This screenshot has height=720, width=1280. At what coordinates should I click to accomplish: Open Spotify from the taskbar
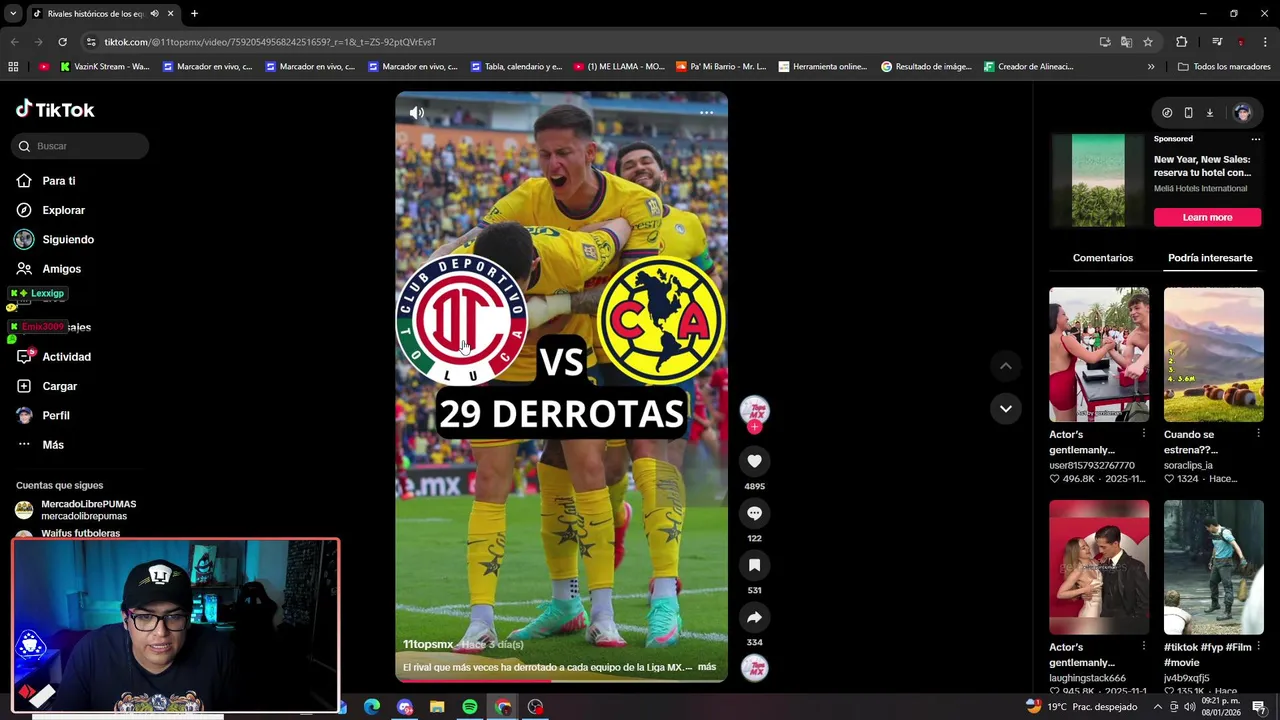(x=470, y=707)
